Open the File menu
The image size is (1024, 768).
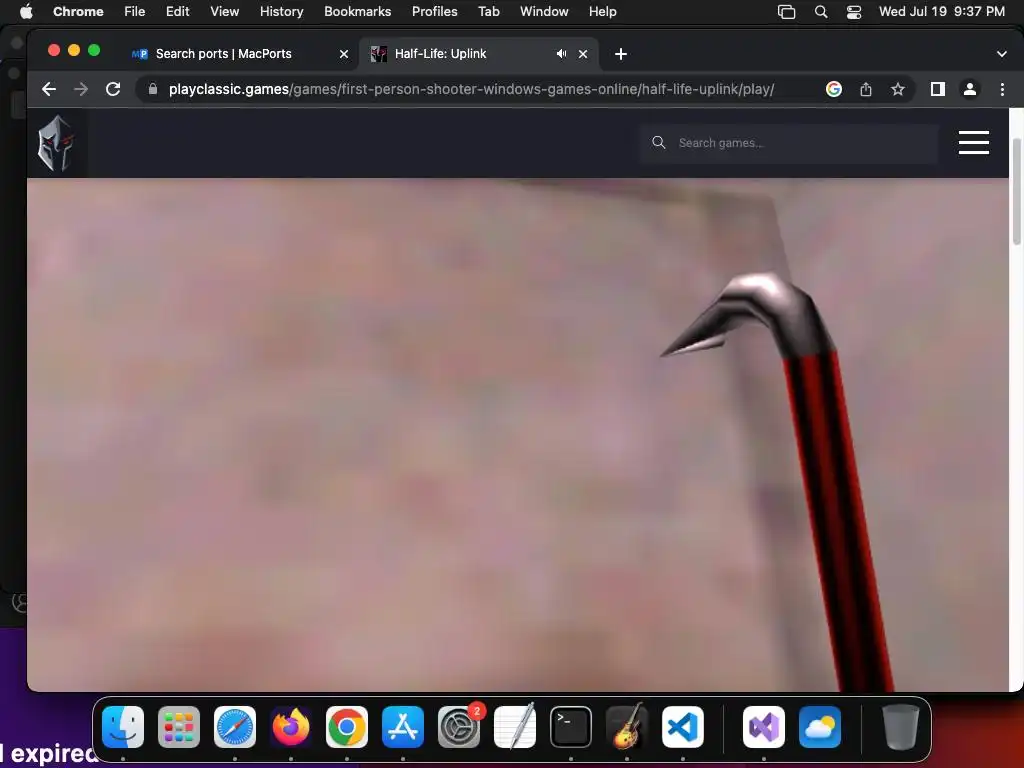(x=135, y=12)
